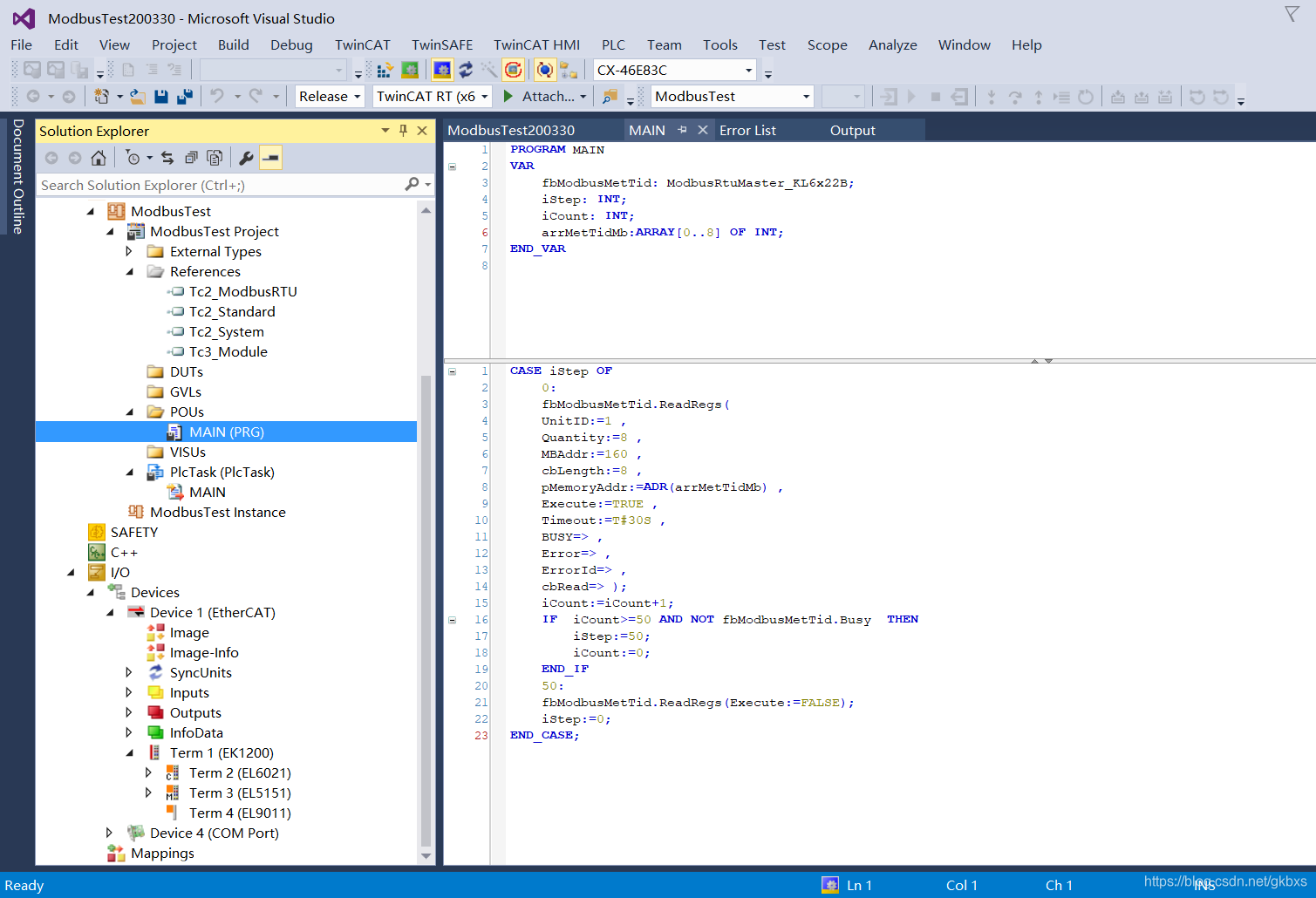
Task: Click the editor split-pane divider arrows
Action: (x=1041, y=360)
